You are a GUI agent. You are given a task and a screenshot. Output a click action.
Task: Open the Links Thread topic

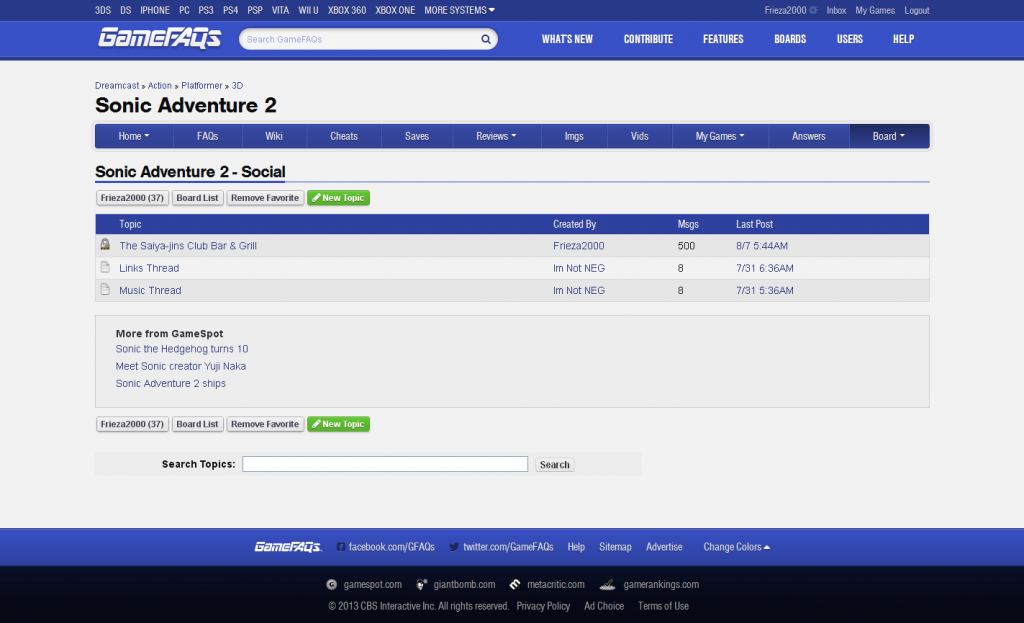(149, 268)
